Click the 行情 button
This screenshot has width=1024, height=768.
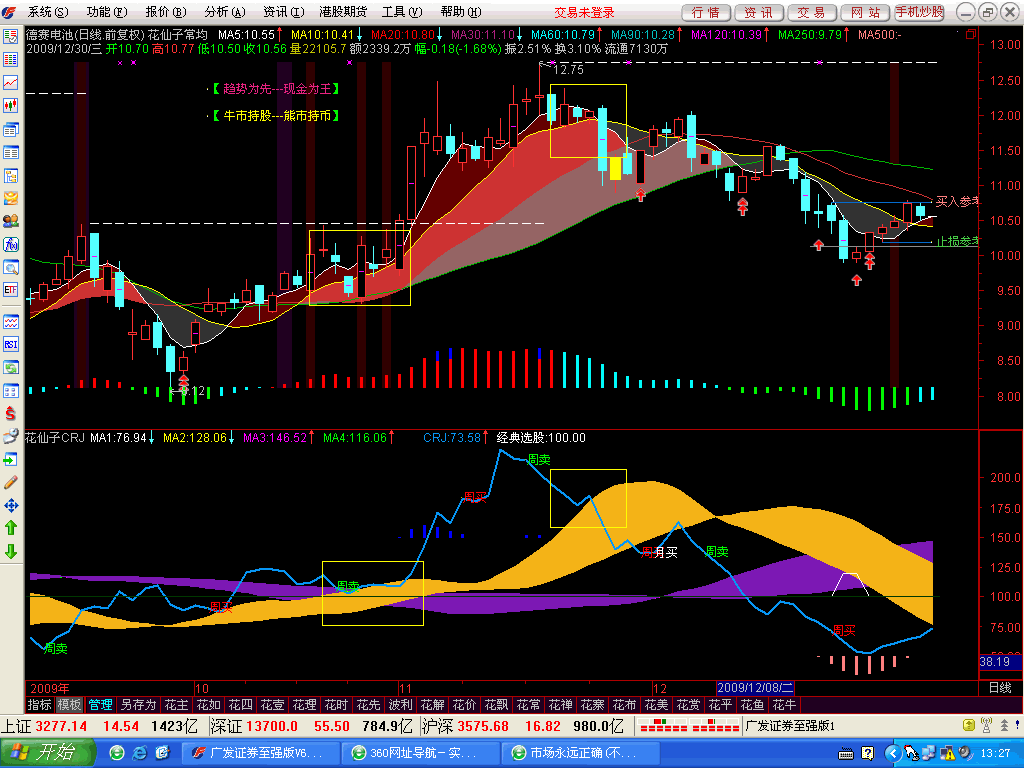[x=706, y=12]
